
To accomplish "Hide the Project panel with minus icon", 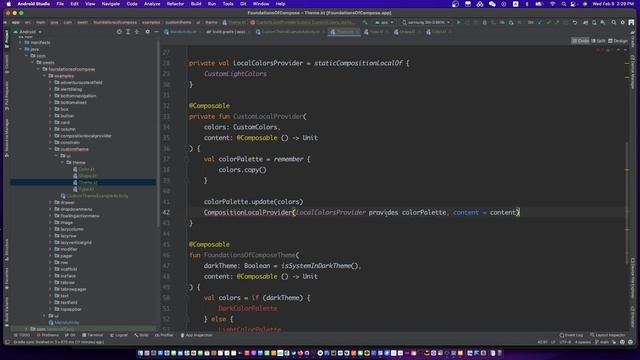I will (x=156, y=31).
